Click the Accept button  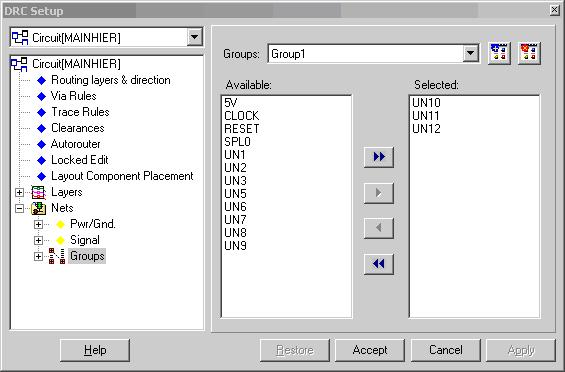pyautogui.click(x=370, y=350)
